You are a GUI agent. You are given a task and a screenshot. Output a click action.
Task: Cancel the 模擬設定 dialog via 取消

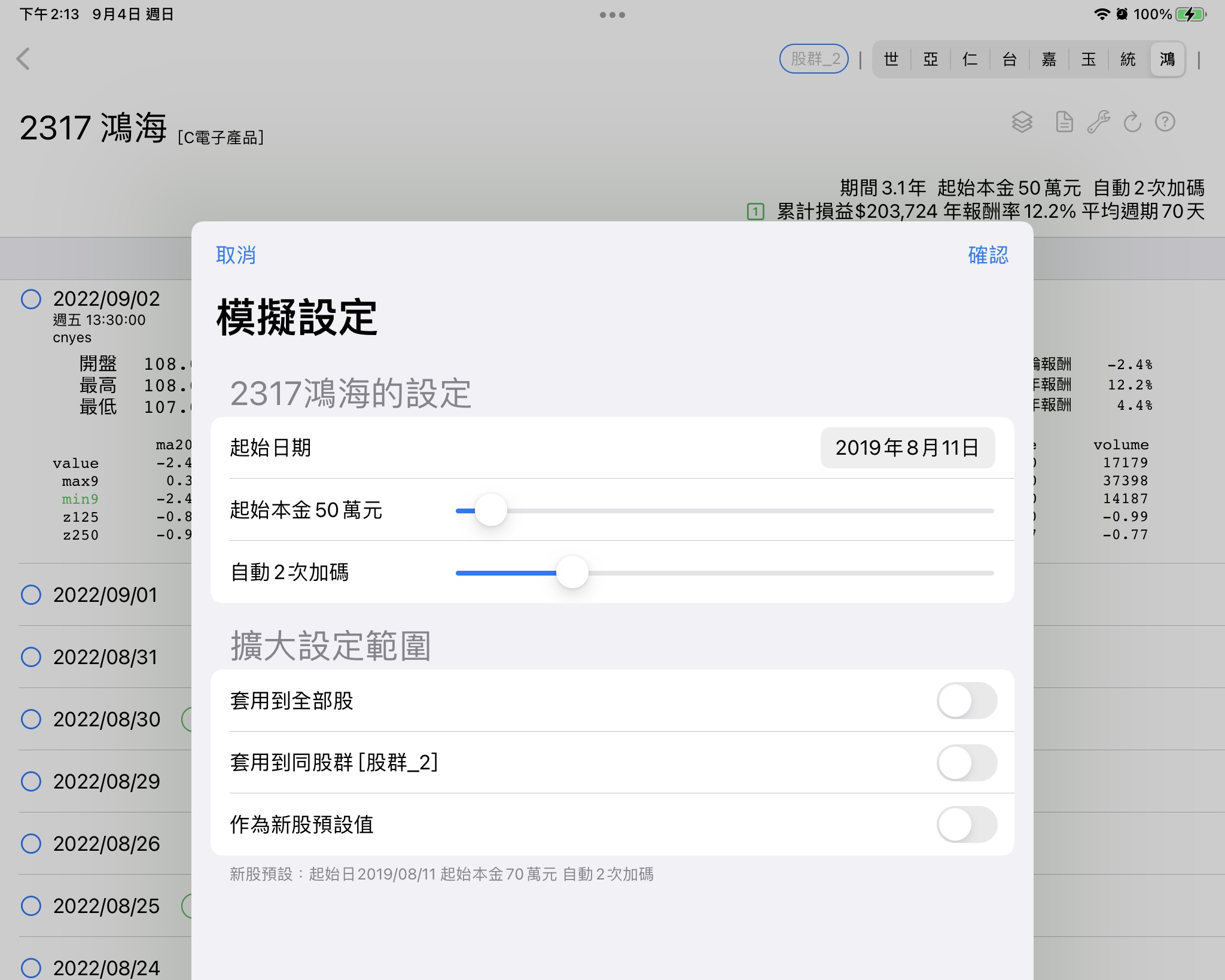tap(237, 255)
